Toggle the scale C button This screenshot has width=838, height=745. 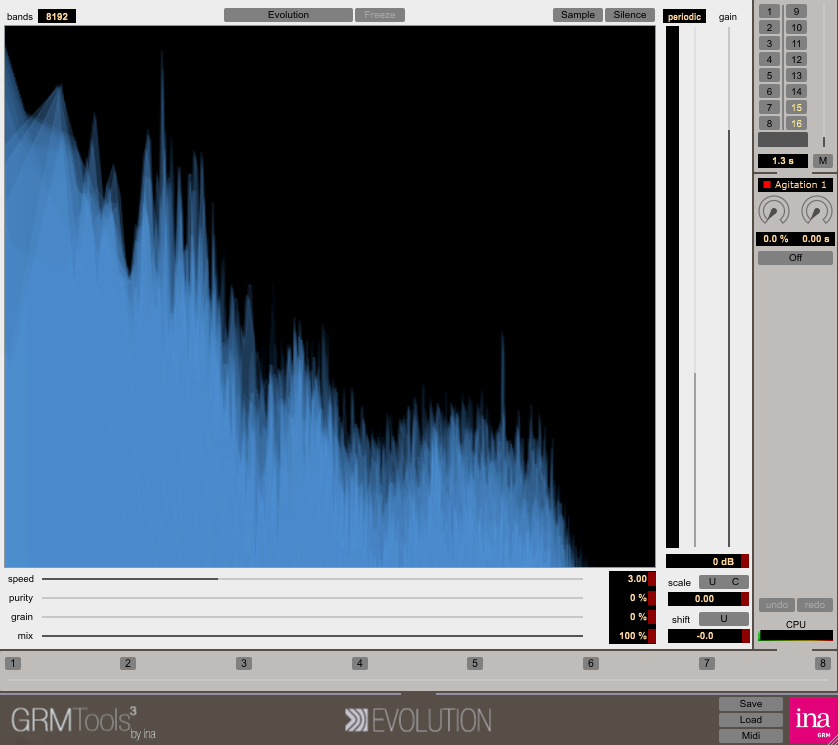point(736,582)
